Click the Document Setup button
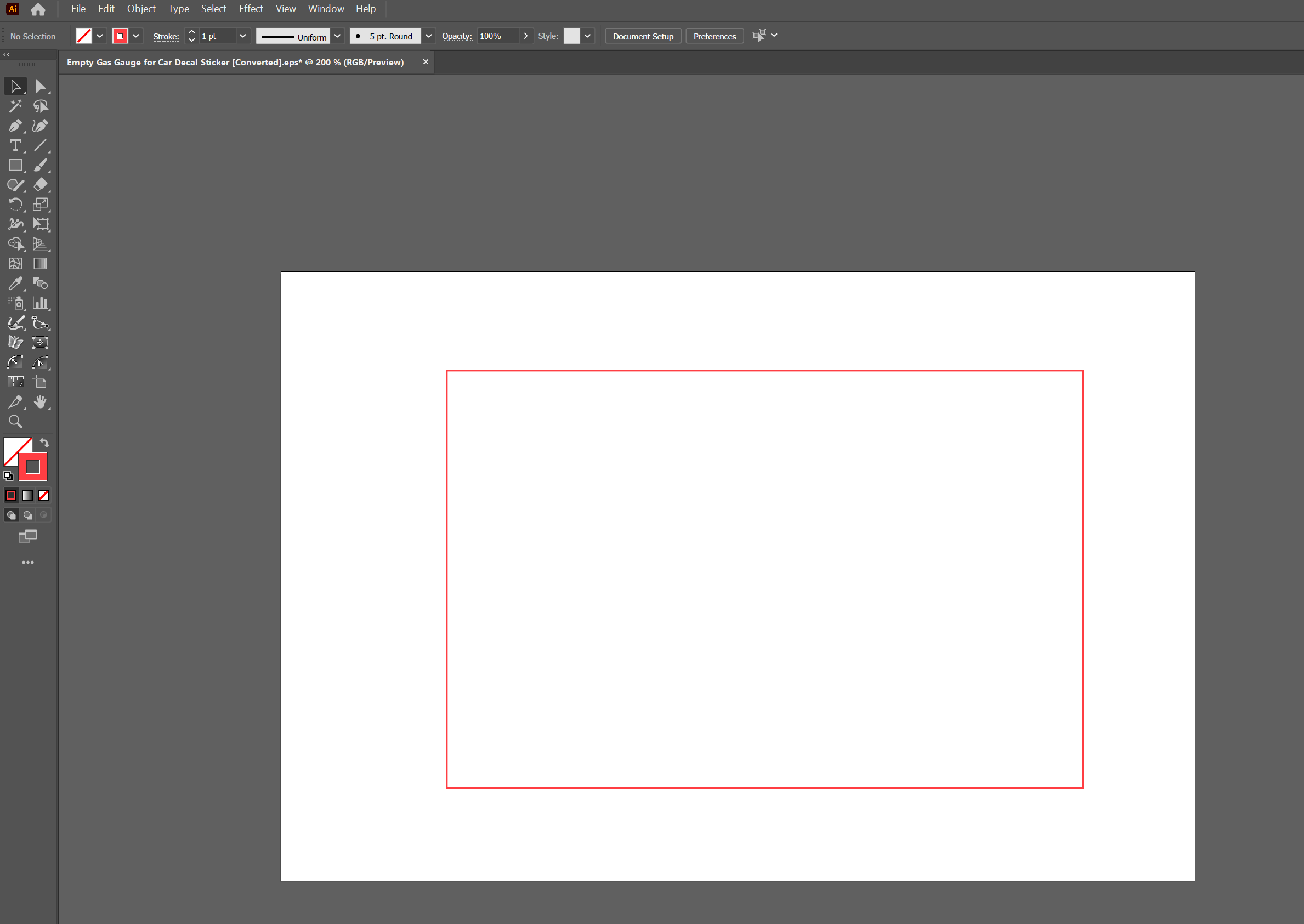 click(643, 36)
